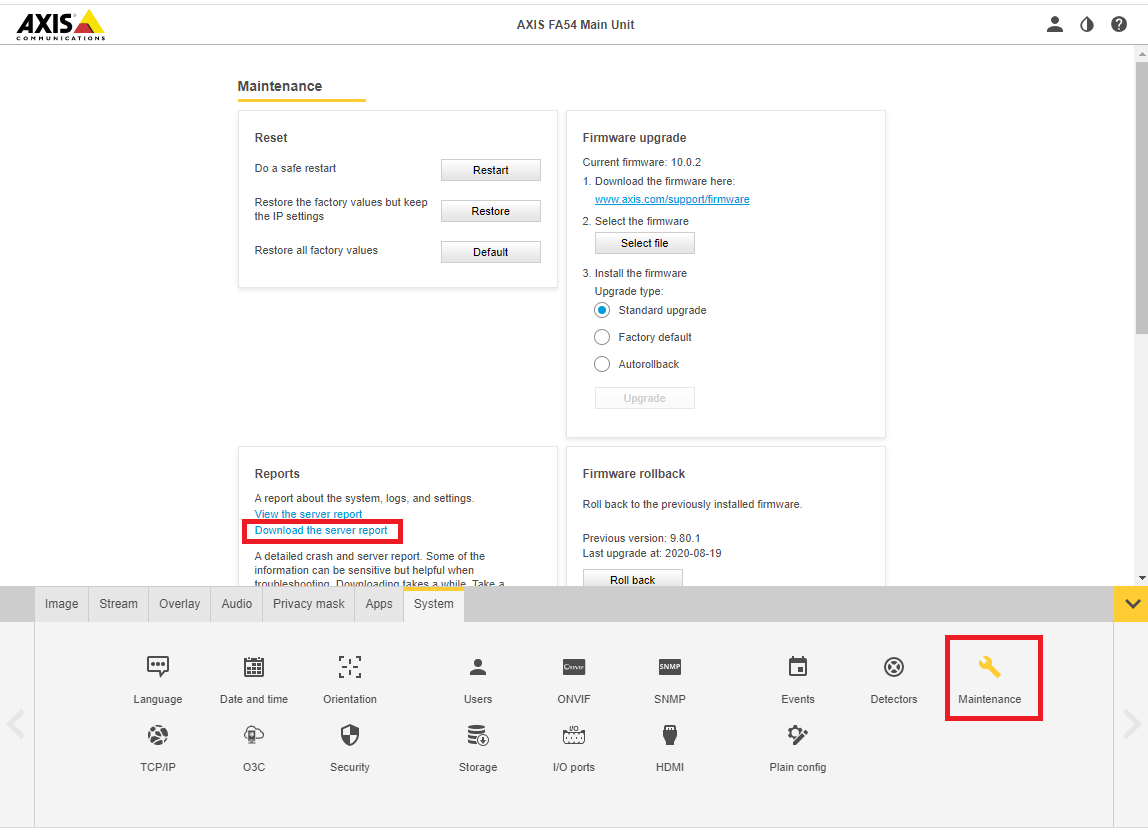The image size is (1148, 831).
Task: Select Standard upgrade radio button
Action: coord(602,310)
